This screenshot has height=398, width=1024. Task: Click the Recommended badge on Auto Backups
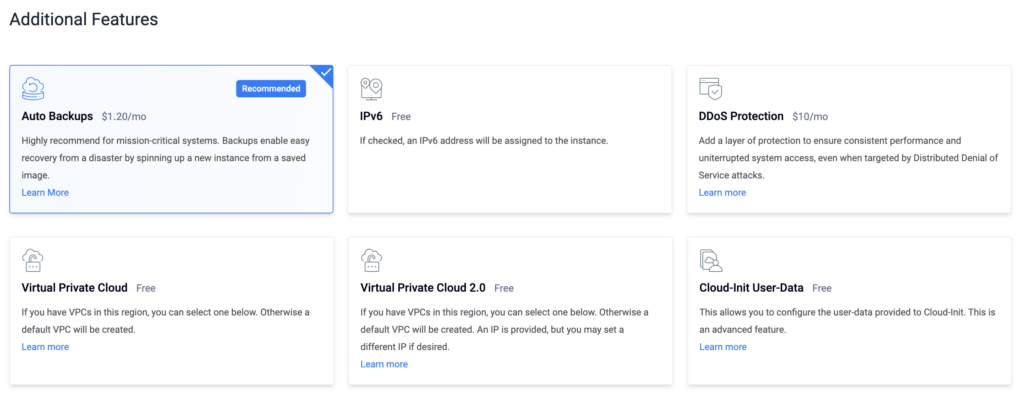click(271, 89)
